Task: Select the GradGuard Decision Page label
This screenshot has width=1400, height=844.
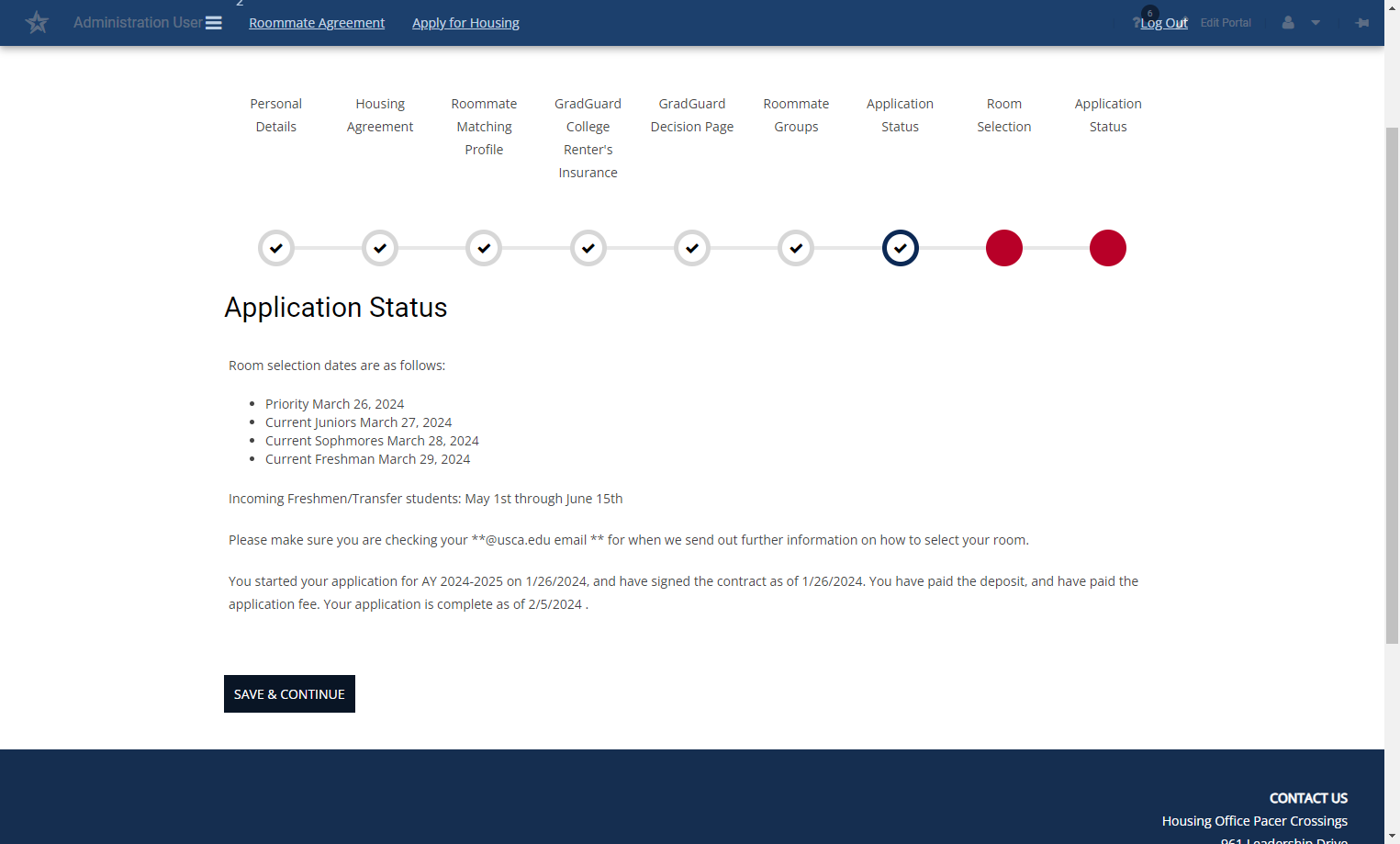Action: [692, 116]
